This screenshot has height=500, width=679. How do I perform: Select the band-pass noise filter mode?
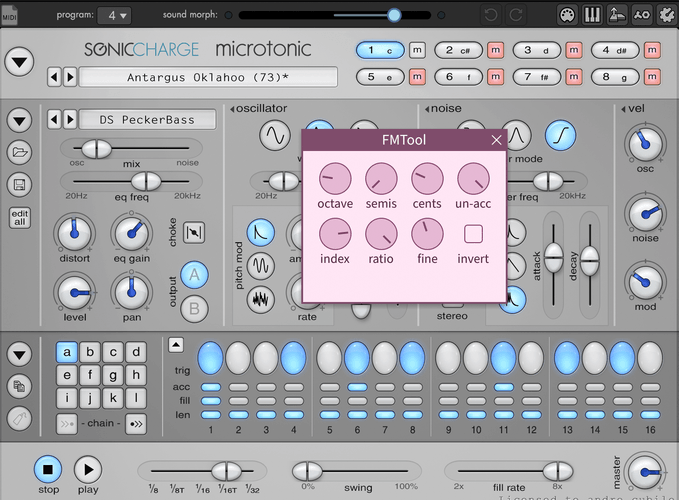tap(517, 135)
